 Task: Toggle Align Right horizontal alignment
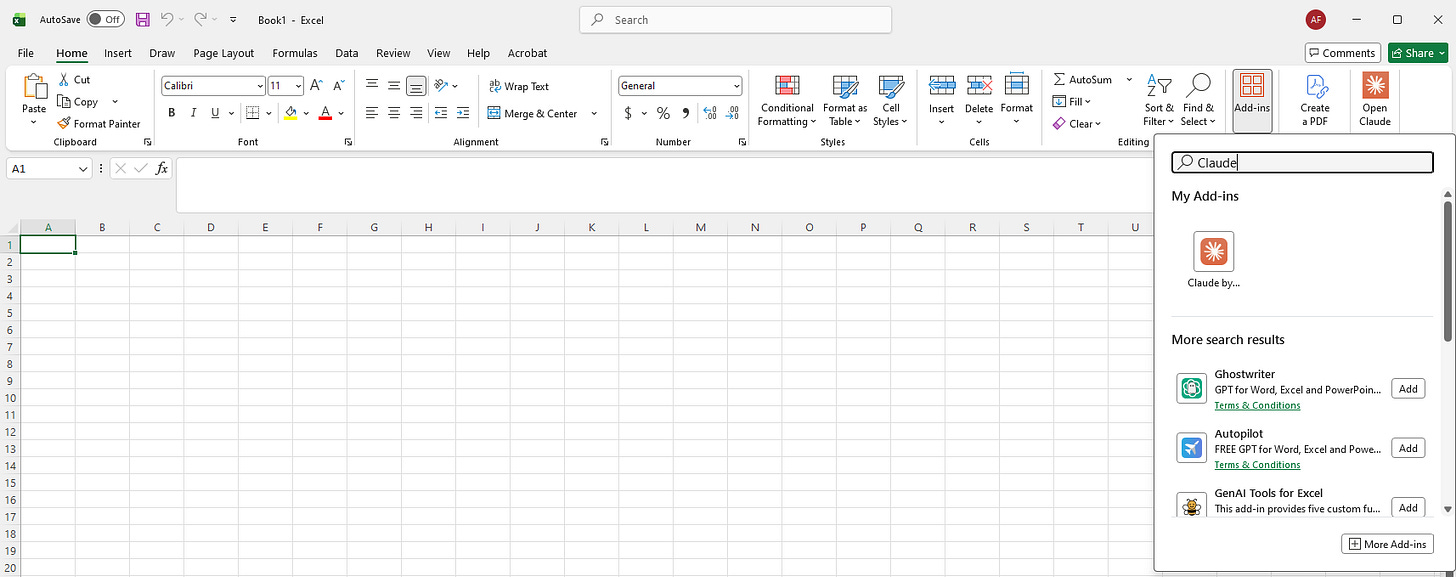coord(416,113)
